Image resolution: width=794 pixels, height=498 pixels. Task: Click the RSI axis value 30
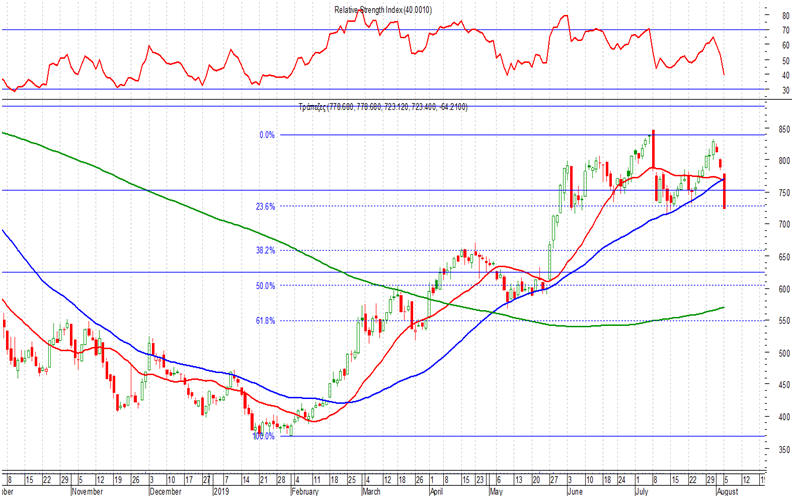(x=785, y=90)
